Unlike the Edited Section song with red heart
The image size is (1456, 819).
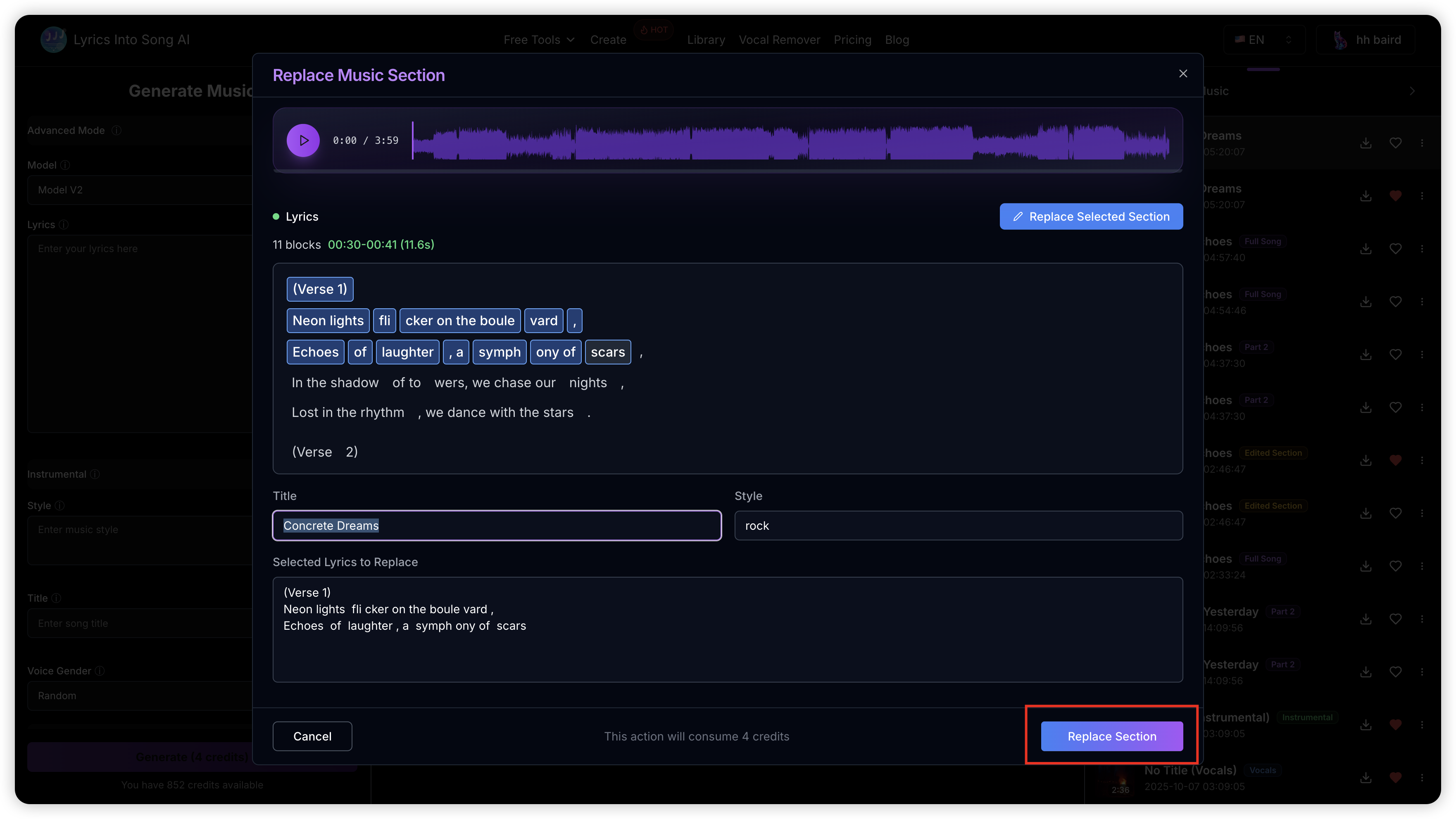pos(1395,460)
